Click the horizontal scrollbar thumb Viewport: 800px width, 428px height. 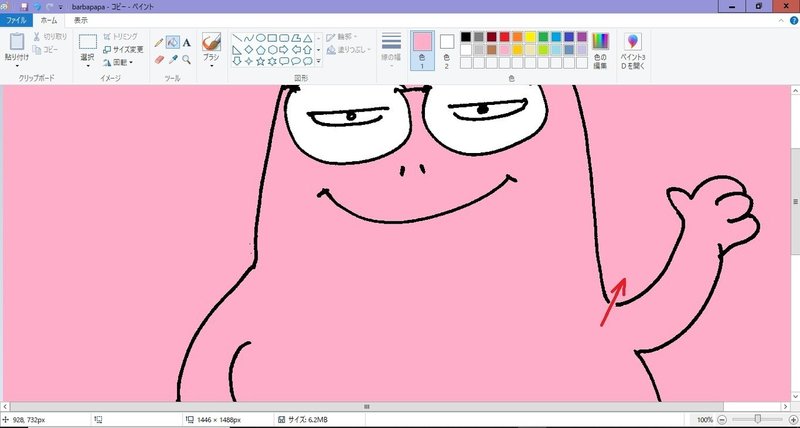(366, 407)
